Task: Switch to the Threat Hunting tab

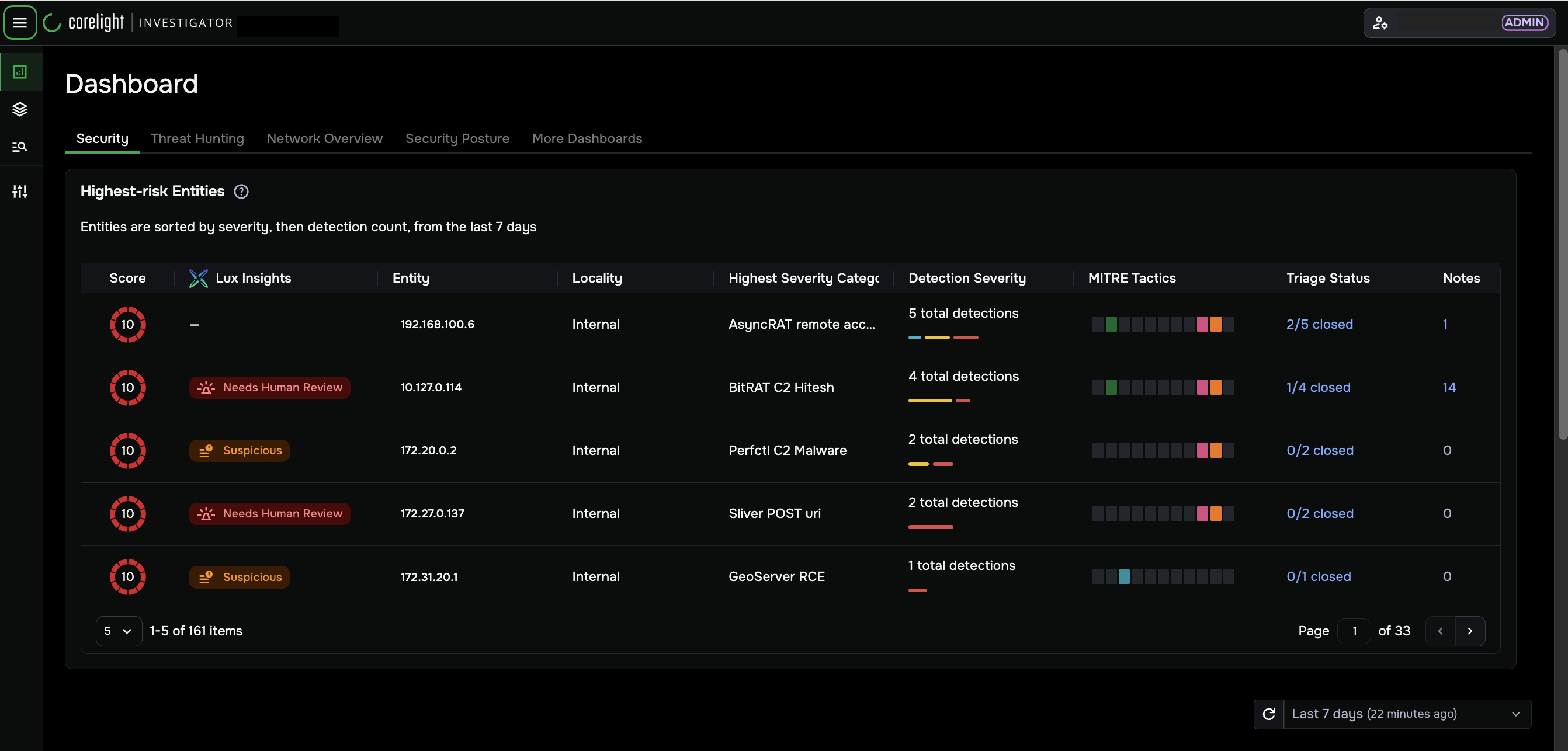Action: 197,139
